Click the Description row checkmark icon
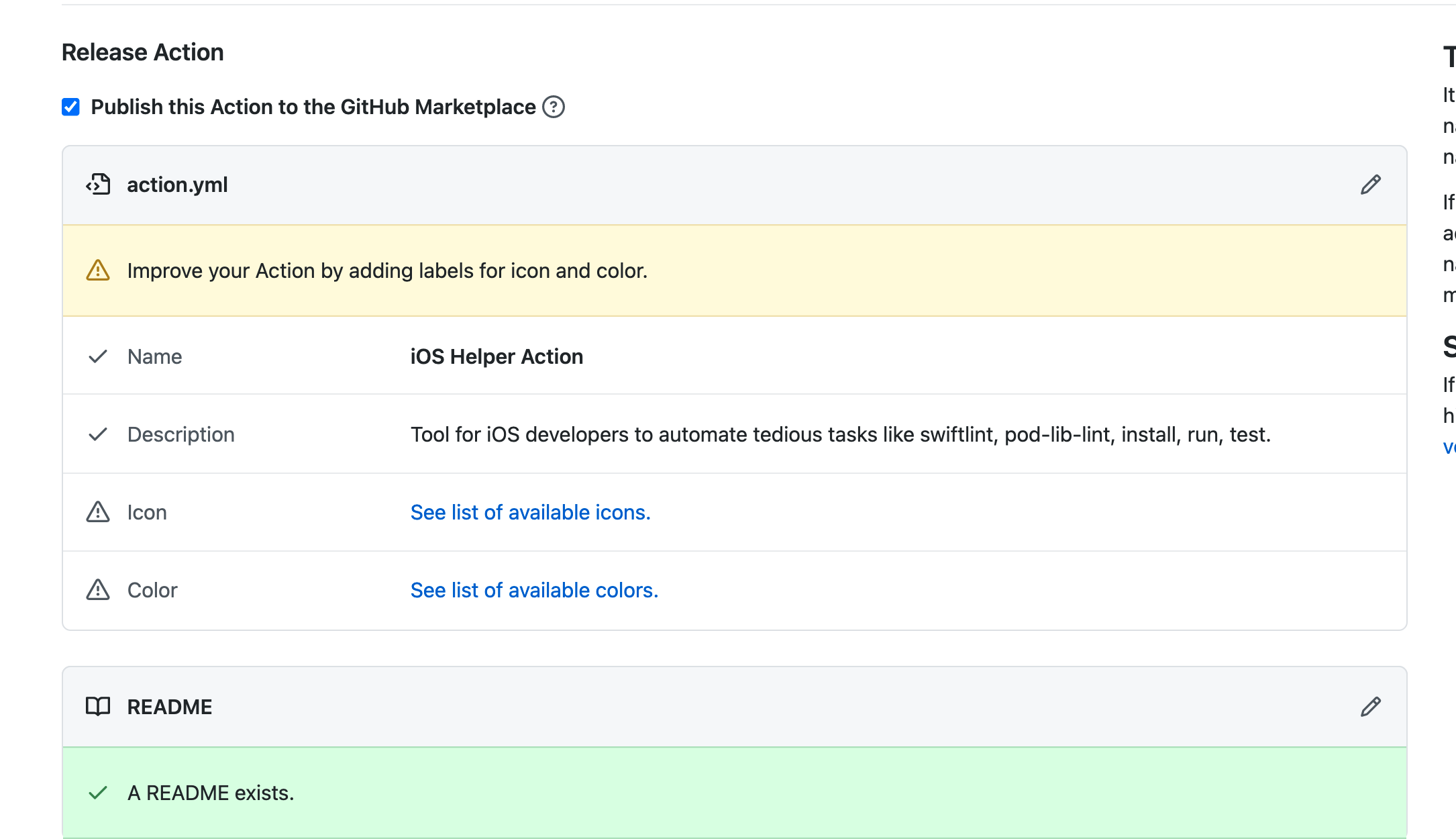Image resolution: width=1456 pixels, height=839 pixels. [x=98, y=434]
